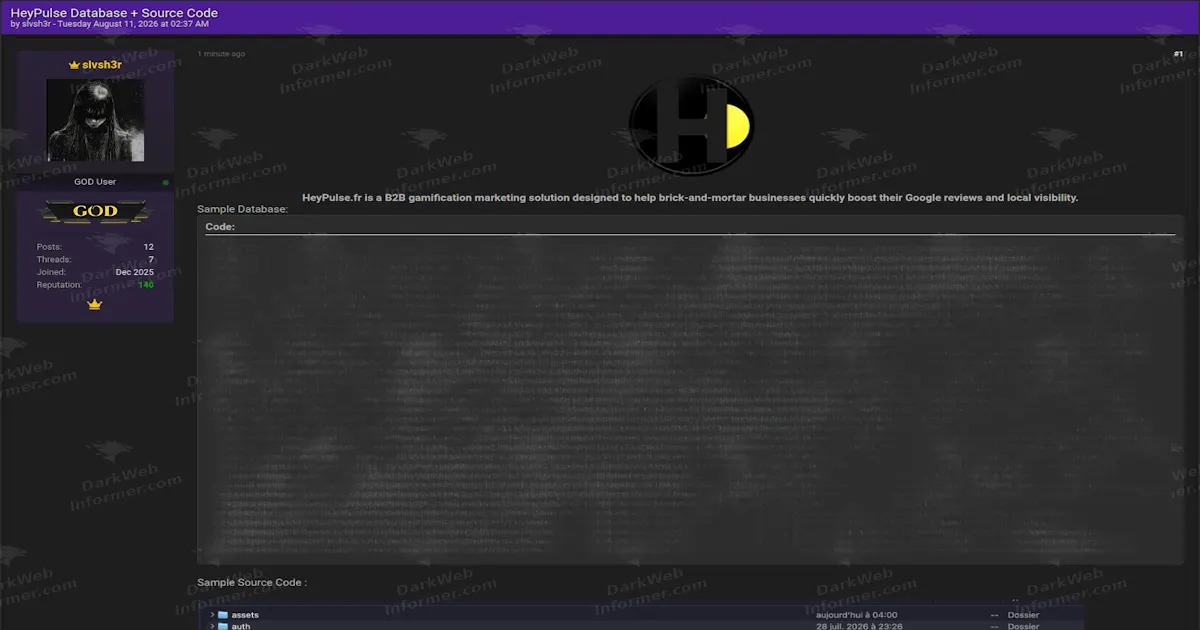Click the 'Sample Database:' label
The width and height of the screenshot is (1200, 630).
coord(243,209)
